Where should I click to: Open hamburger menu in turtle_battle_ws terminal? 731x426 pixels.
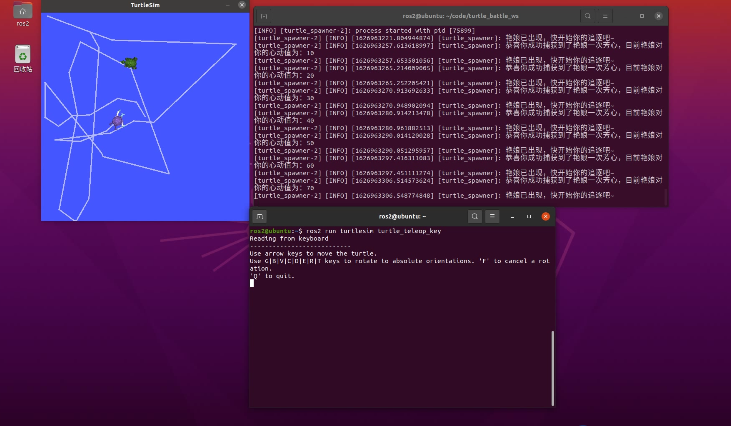click(607, 16)
